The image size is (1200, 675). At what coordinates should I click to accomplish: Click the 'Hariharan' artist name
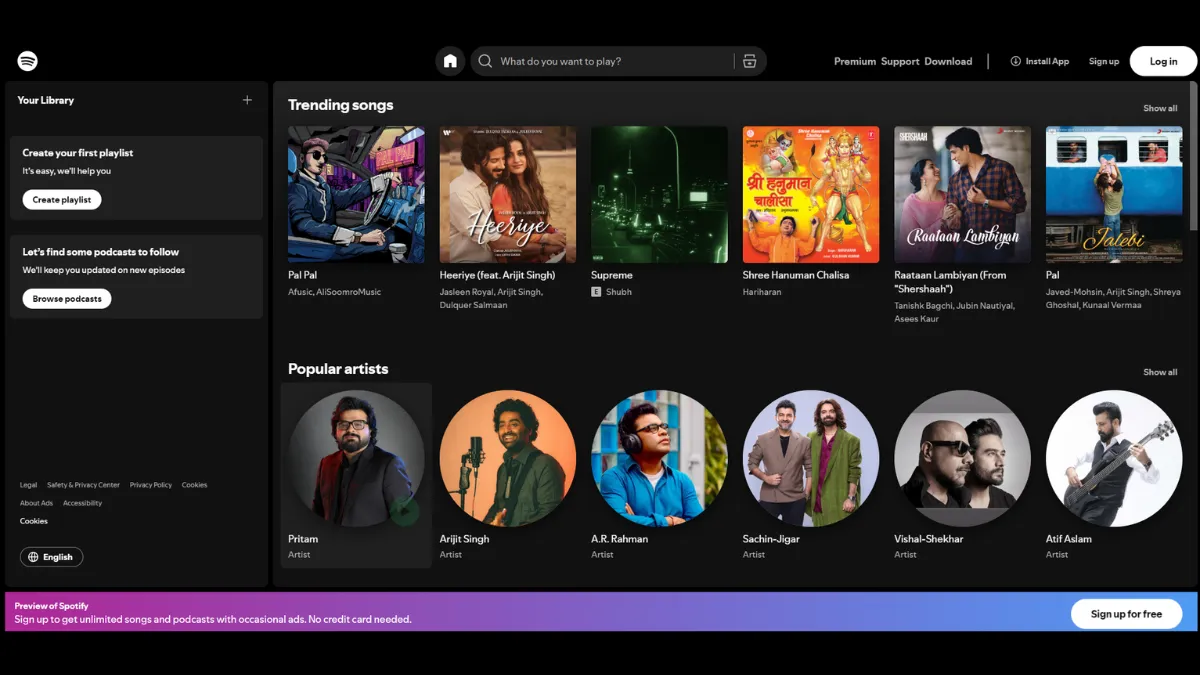tap(762, 292)
